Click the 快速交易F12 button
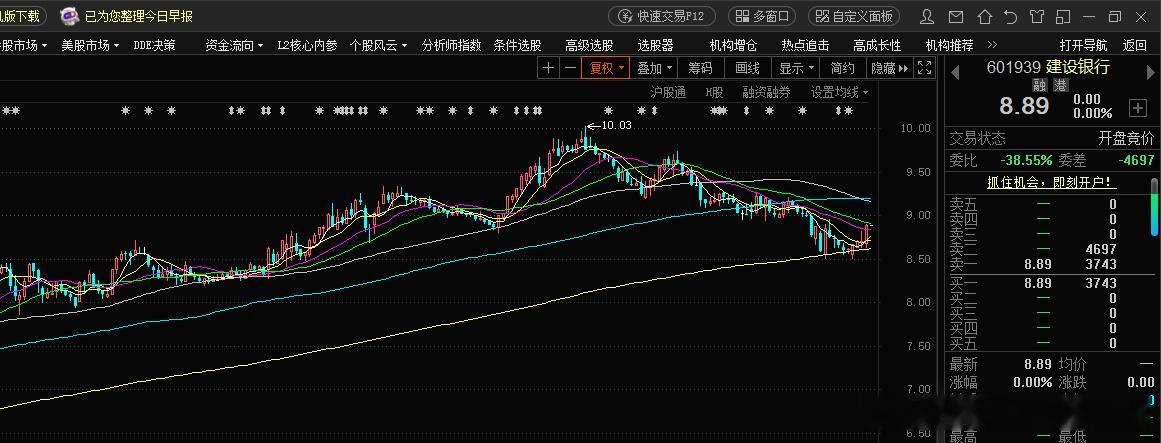 (x=662, y=16)
